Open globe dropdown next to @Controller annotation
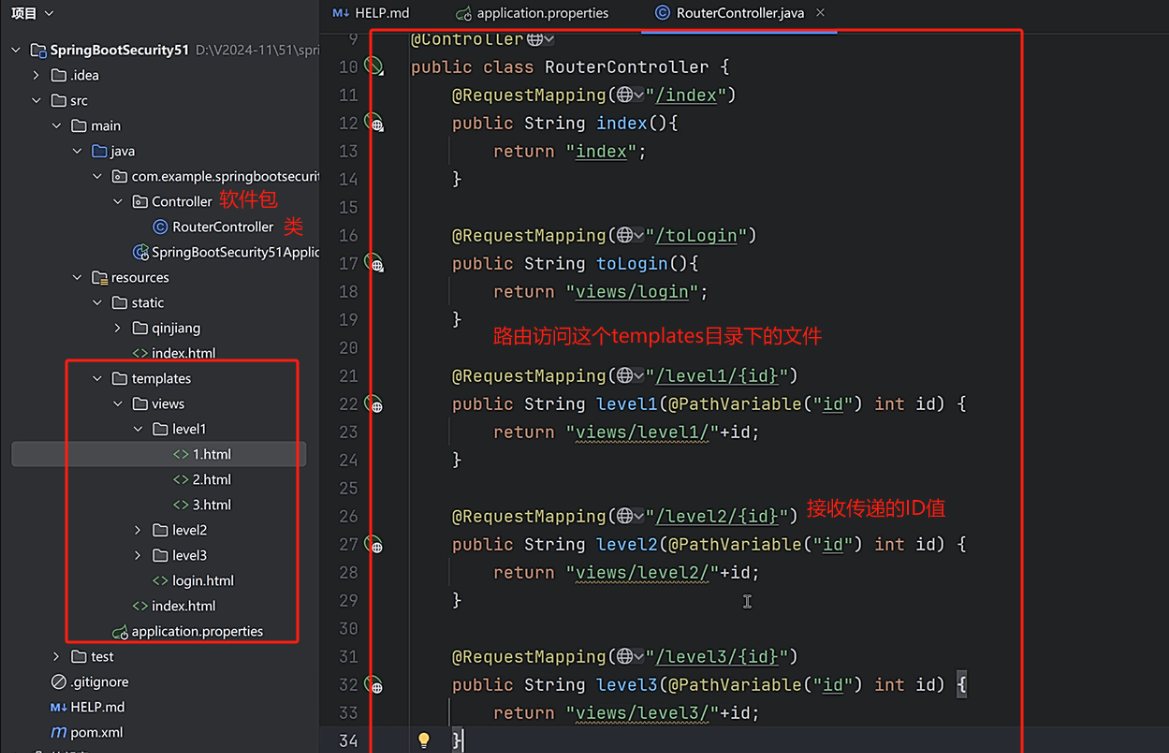The width and height of the screenshot is (1169, 753). pyautogui.click(x=541, y=39)
